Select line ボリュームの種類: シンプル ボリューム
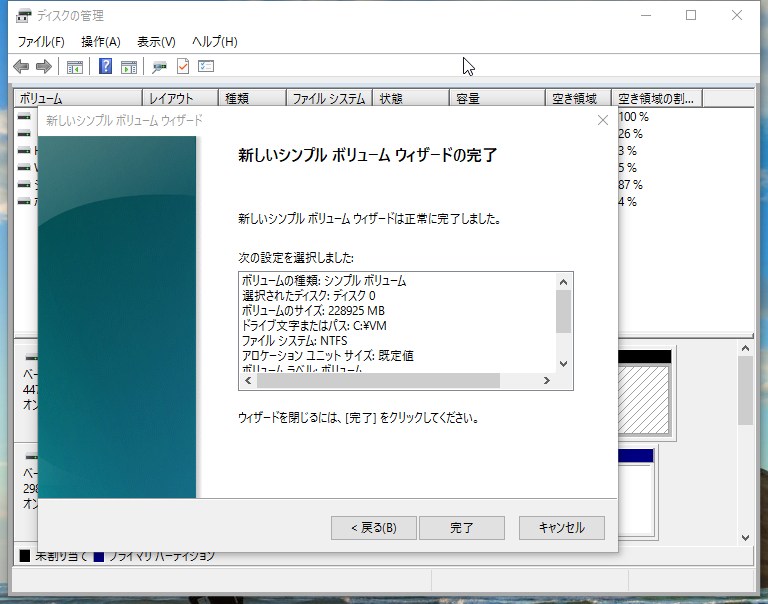Screen dimensions: 768x604 (x=324, y=281)
